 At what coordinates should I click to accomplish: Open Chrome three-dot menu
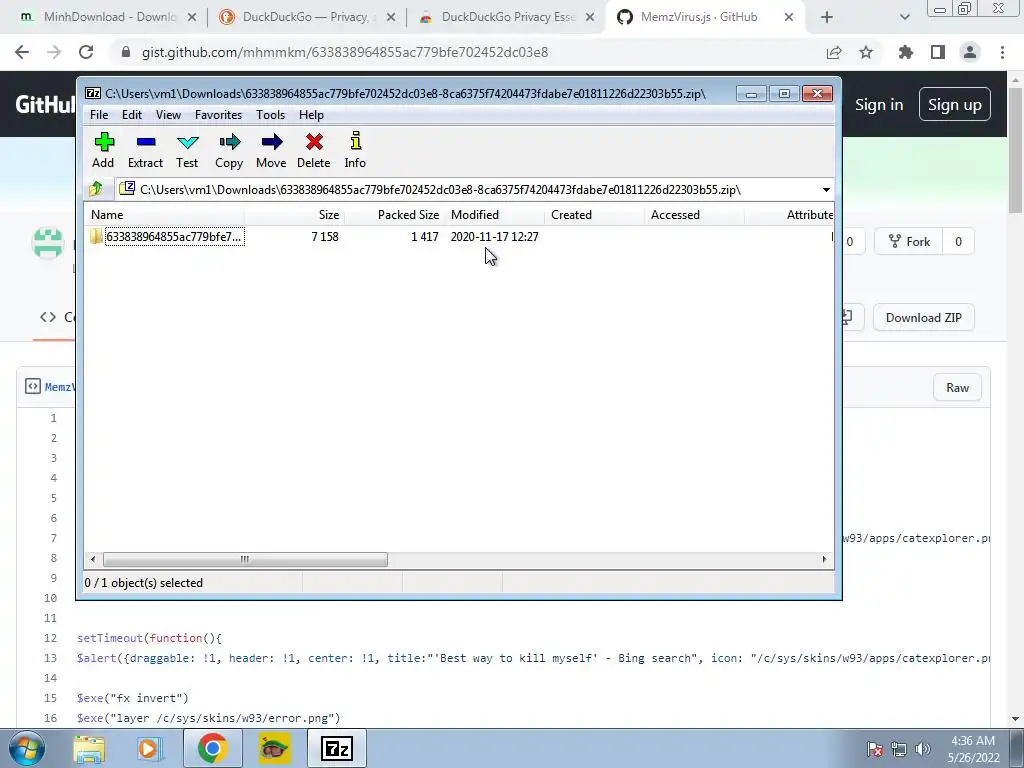[x=1002, y=52]
